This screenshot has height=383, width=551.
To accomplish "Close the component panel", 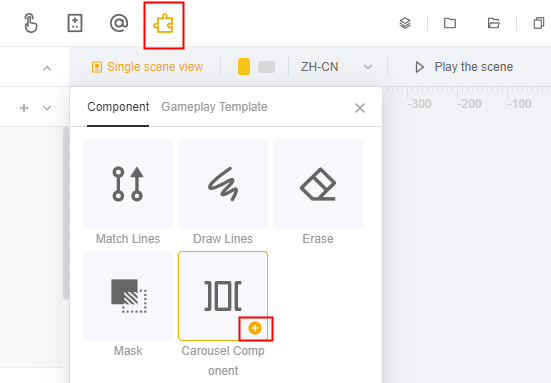I will point(360,108).
